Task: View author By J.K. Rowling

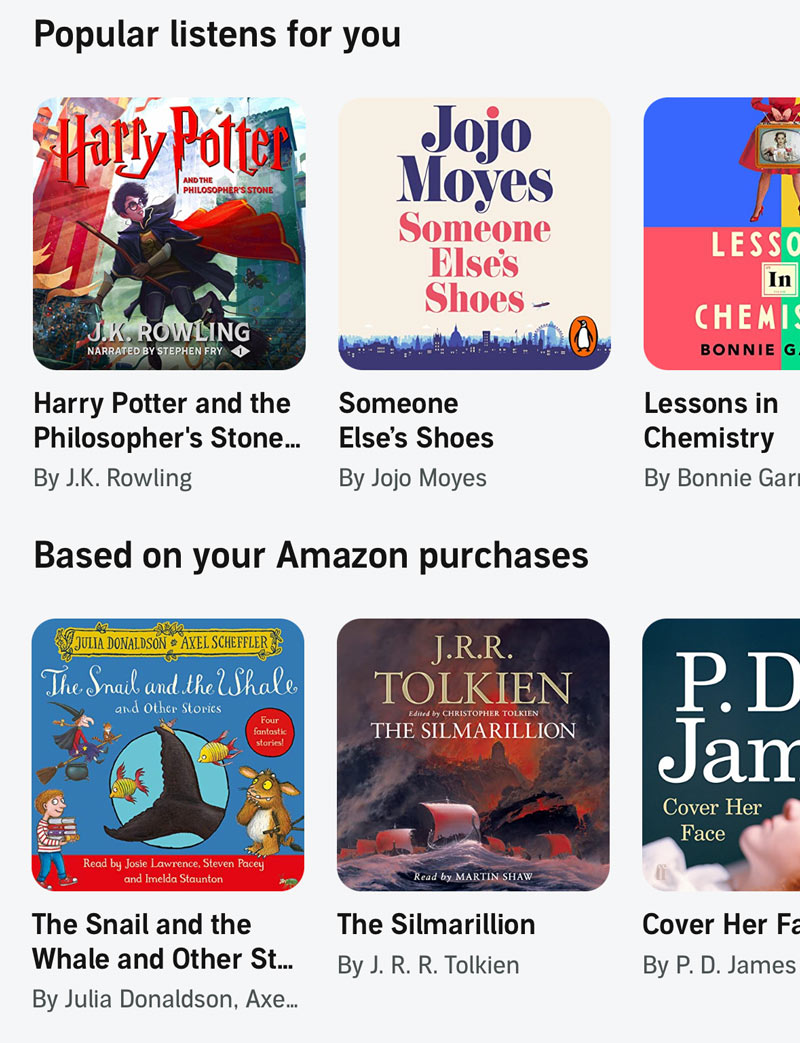Action: (x=113, y=478)
